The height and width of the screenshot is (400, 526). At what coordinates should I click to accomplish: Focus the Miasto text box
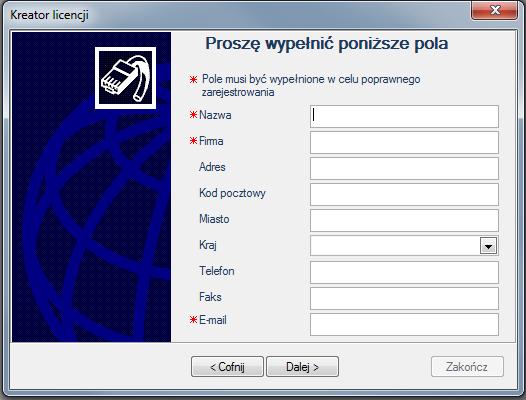coord(404,220)
